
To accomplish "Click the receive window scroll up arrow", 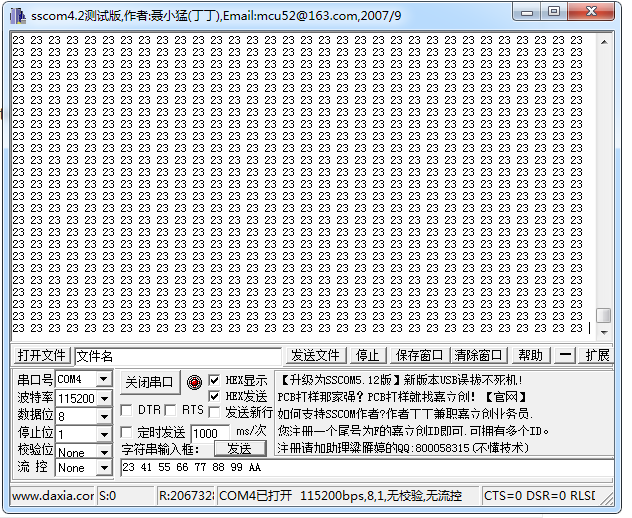I will 604,42.
